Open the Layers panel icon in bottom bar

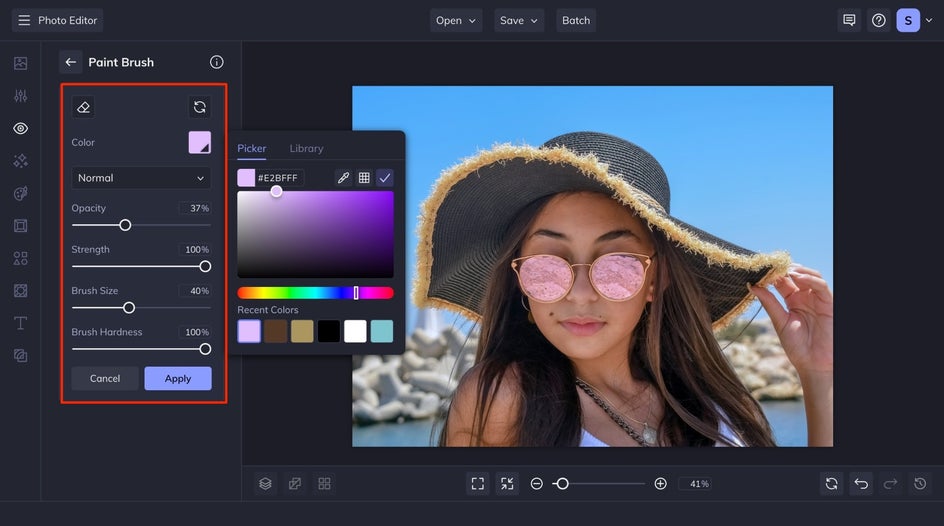coord(266,484)
